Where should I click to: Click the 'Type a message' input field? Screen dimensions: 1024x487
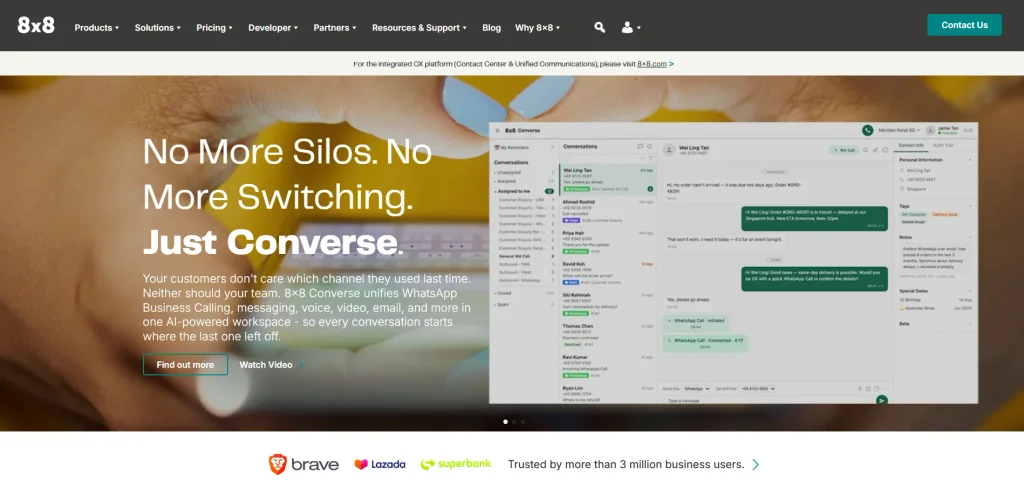tap(767, 400)
